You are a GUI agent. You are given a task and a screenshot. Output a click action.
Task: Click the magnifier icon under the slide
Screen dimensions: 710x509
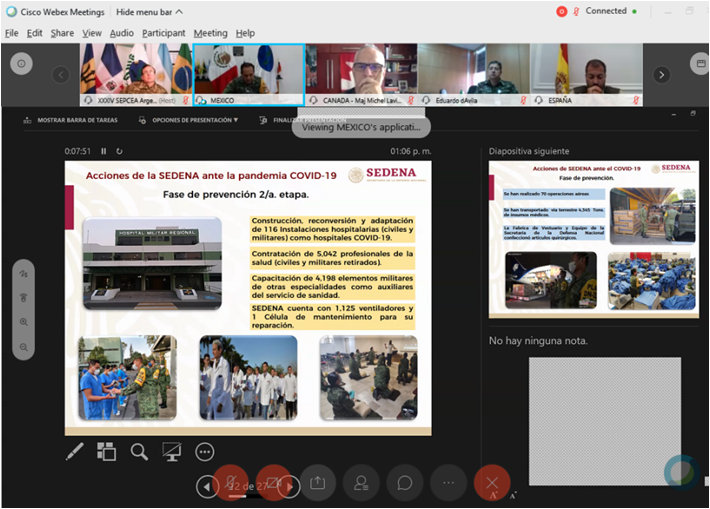coord(139,452)
